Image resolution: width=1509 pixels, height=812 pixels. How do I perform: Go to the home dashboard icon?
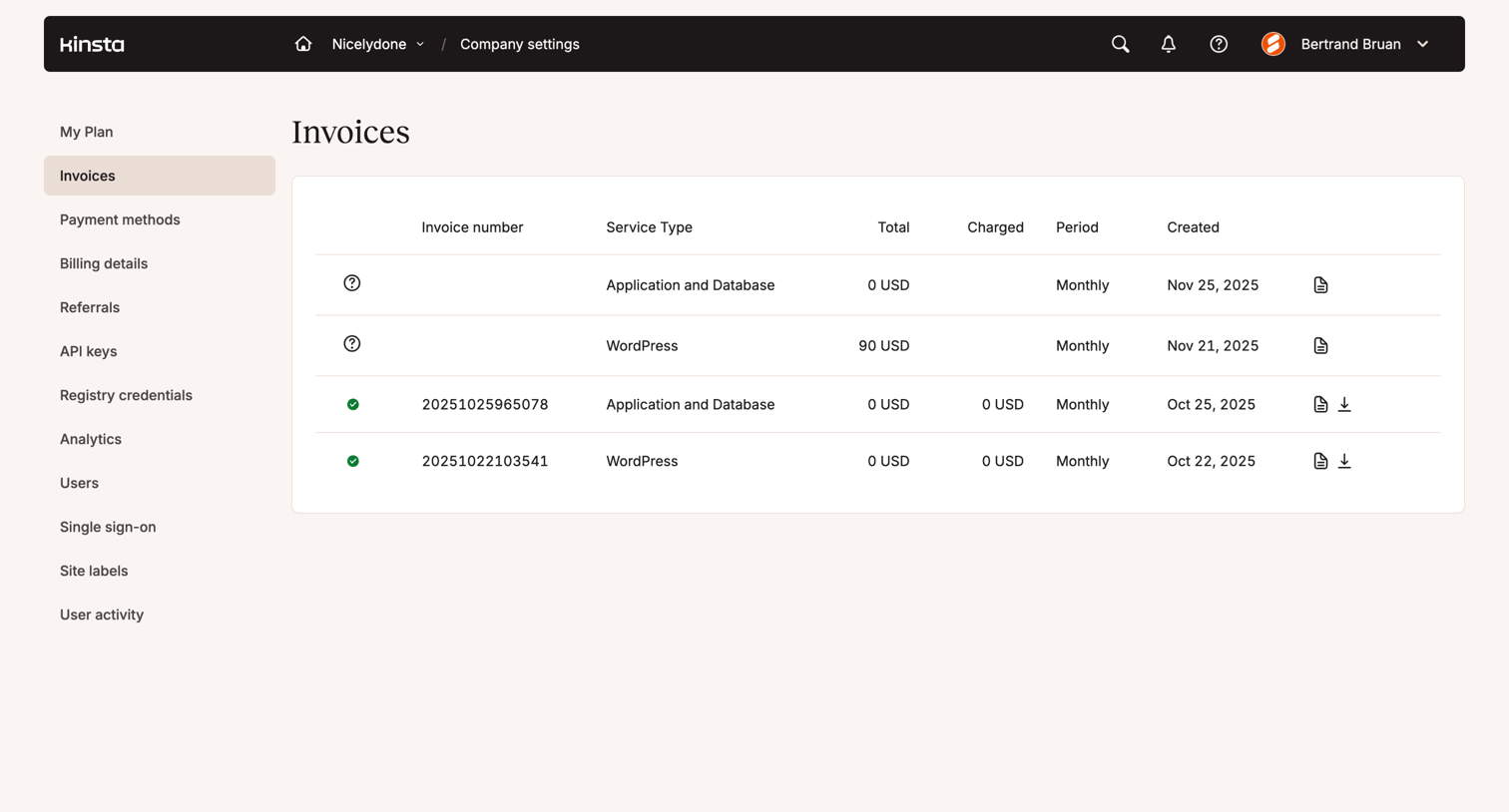click(x=303, y=44)
